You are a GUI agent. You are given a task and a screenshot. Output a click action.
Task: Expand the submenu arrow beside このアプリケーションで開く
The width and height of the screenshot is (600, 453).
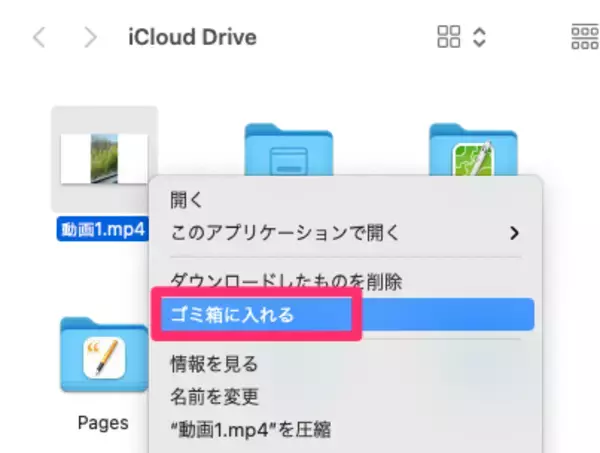point(514,233)
